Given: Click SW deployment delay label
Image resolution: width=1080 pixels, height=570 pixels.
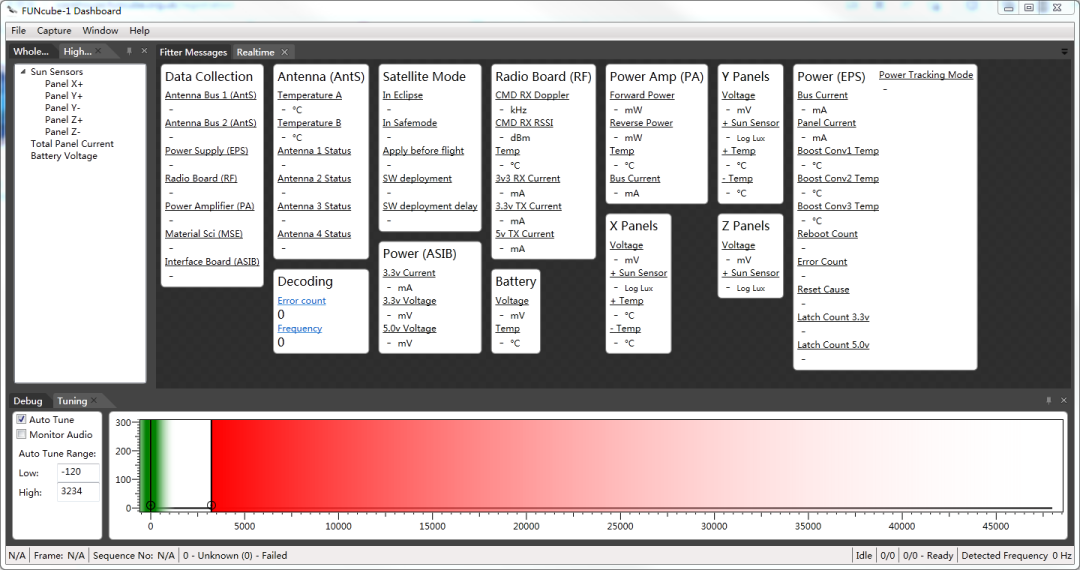Looking at the screenshot, I should point(430,206).
